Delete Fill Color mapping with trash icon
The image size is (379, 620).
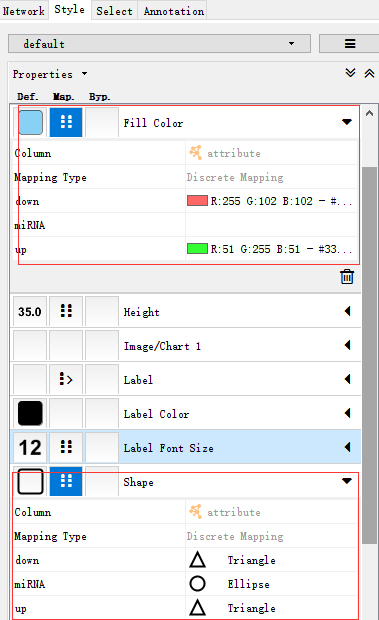(x=347, y=277)
